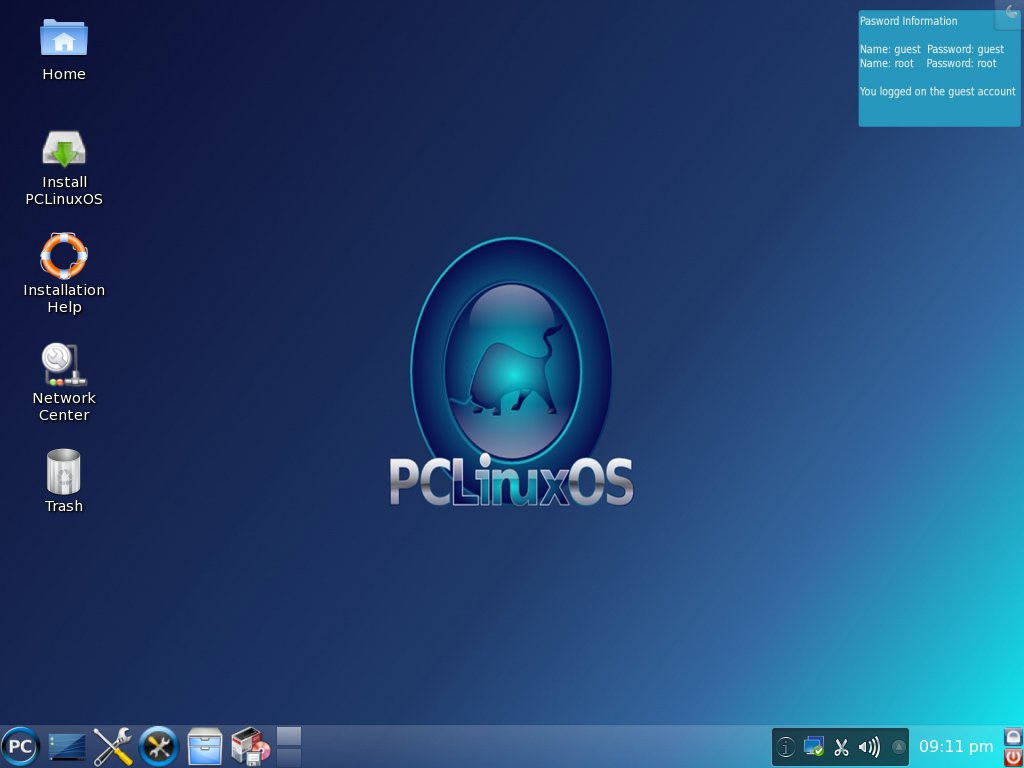This screenshot has width=1024, height=768.
Task: Click the Show Desktop panel icon
Action: tap(67, 746)
